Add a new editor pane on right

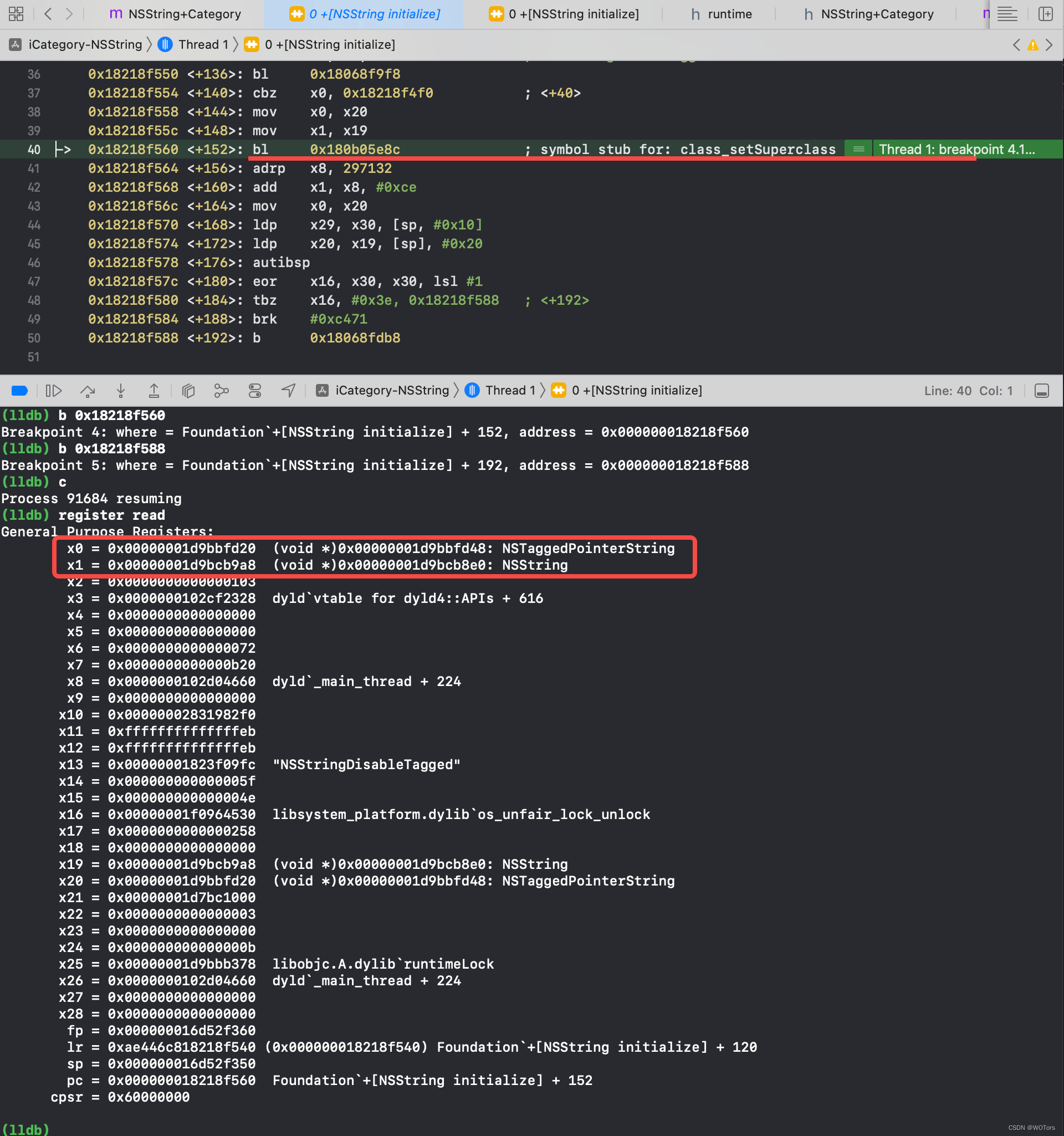1045,14
